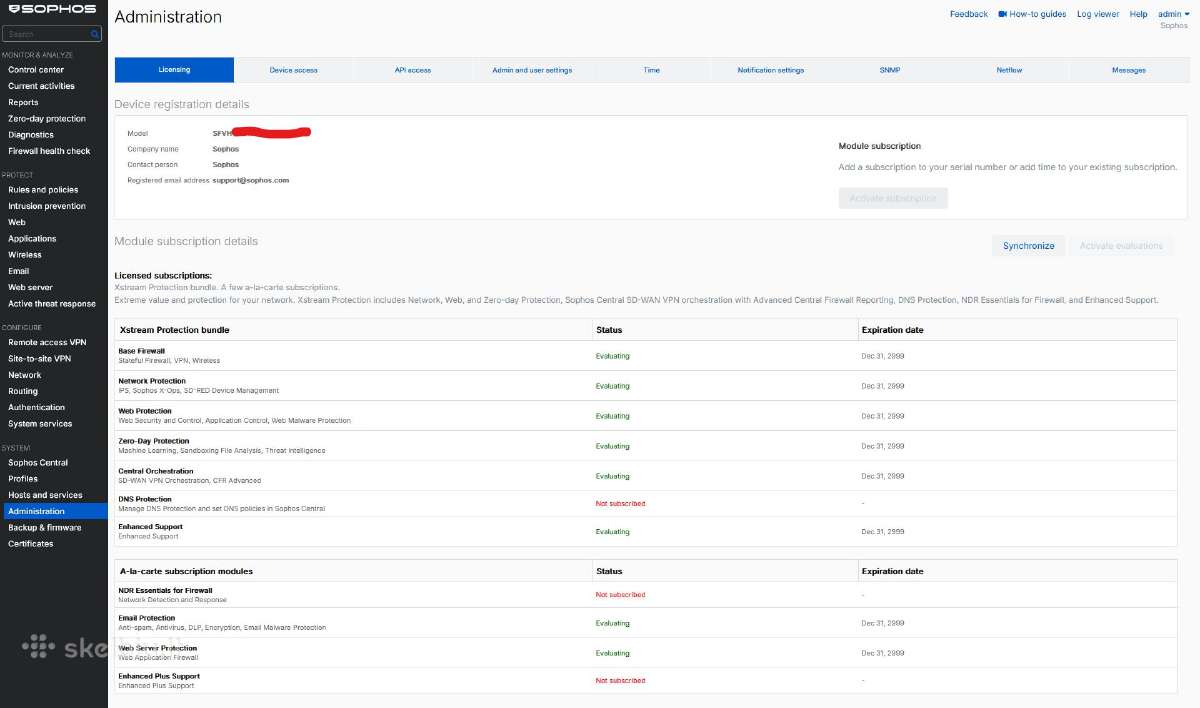Open Active threat response in sidebar
1200x708 pixels.
coord(53,304)
